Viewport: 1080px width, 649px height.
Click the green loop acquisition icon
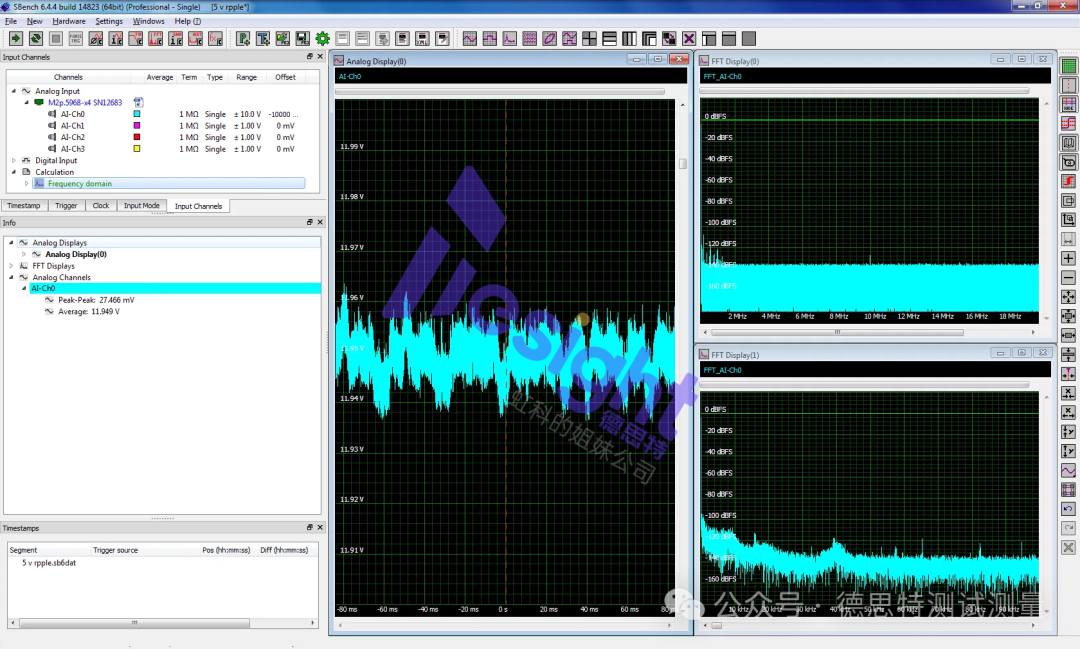pos(36,39)
